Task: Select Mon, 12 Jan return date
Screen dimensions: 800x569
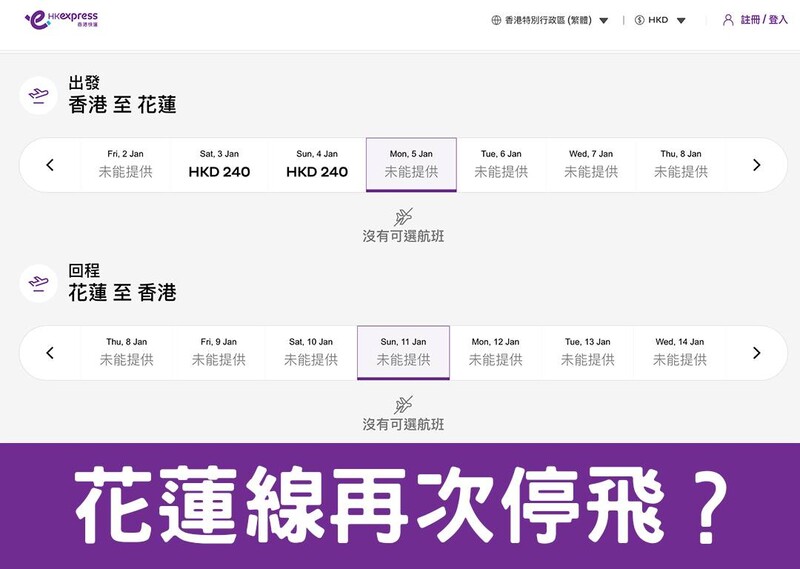Action: [495, 353]
